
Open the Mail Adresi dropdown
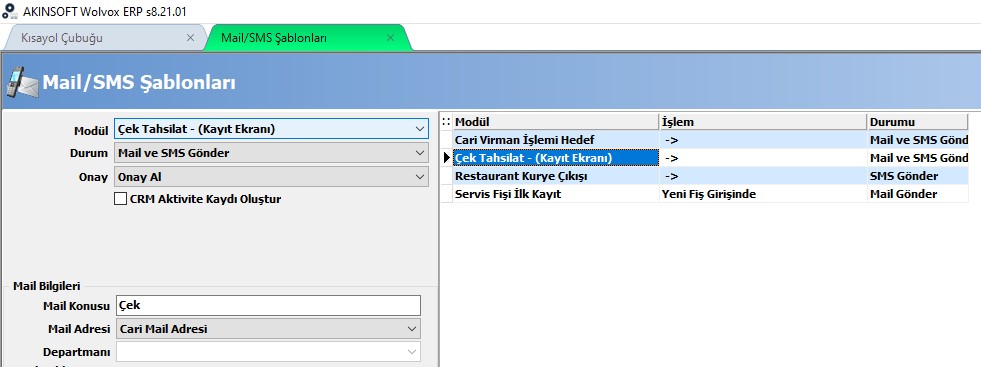[x=411, y=329]
